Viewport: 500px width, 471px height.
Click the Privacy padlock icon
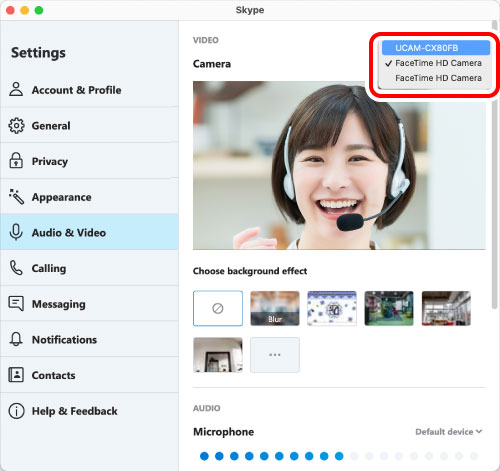(16, 161)
